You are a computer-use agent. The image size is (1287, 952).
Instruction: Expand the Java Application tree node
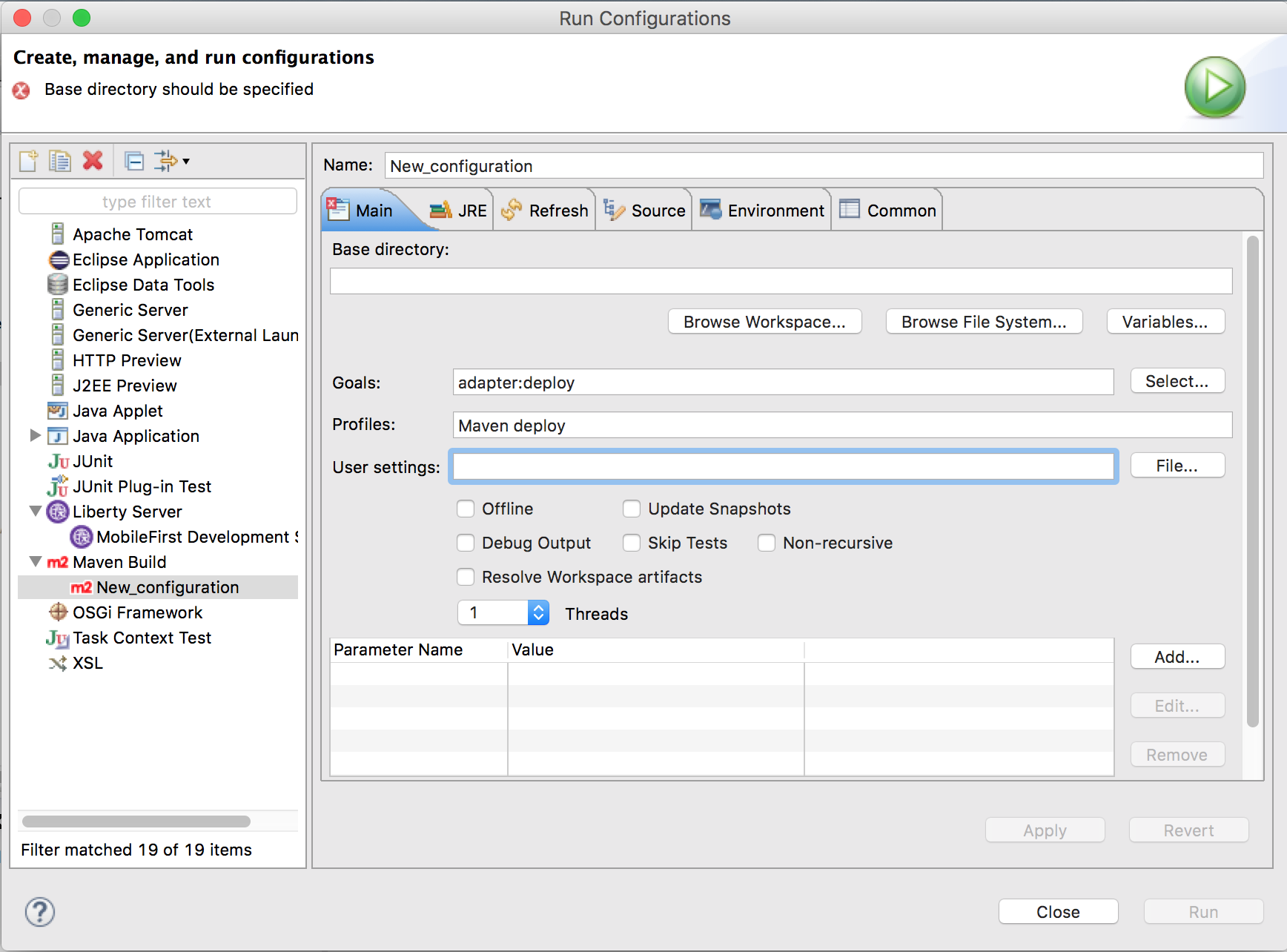(x=35, y=435)
